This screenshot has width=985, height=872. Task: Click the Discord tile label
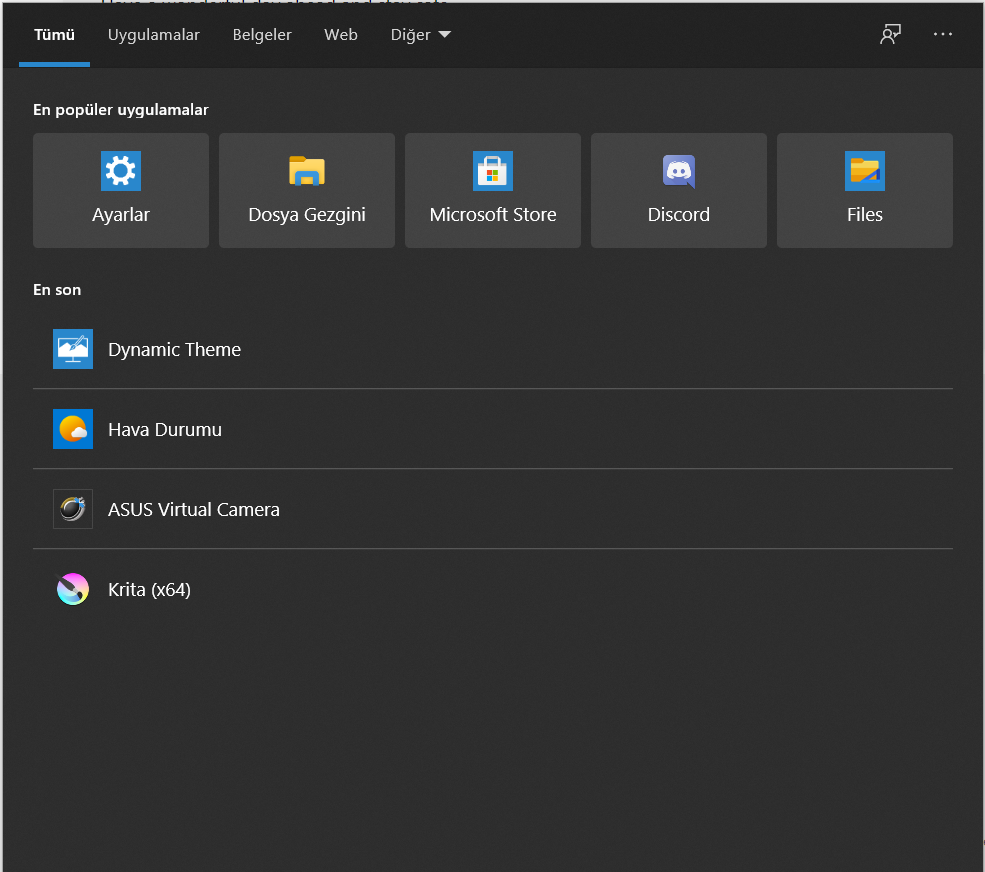click(678, 215)
